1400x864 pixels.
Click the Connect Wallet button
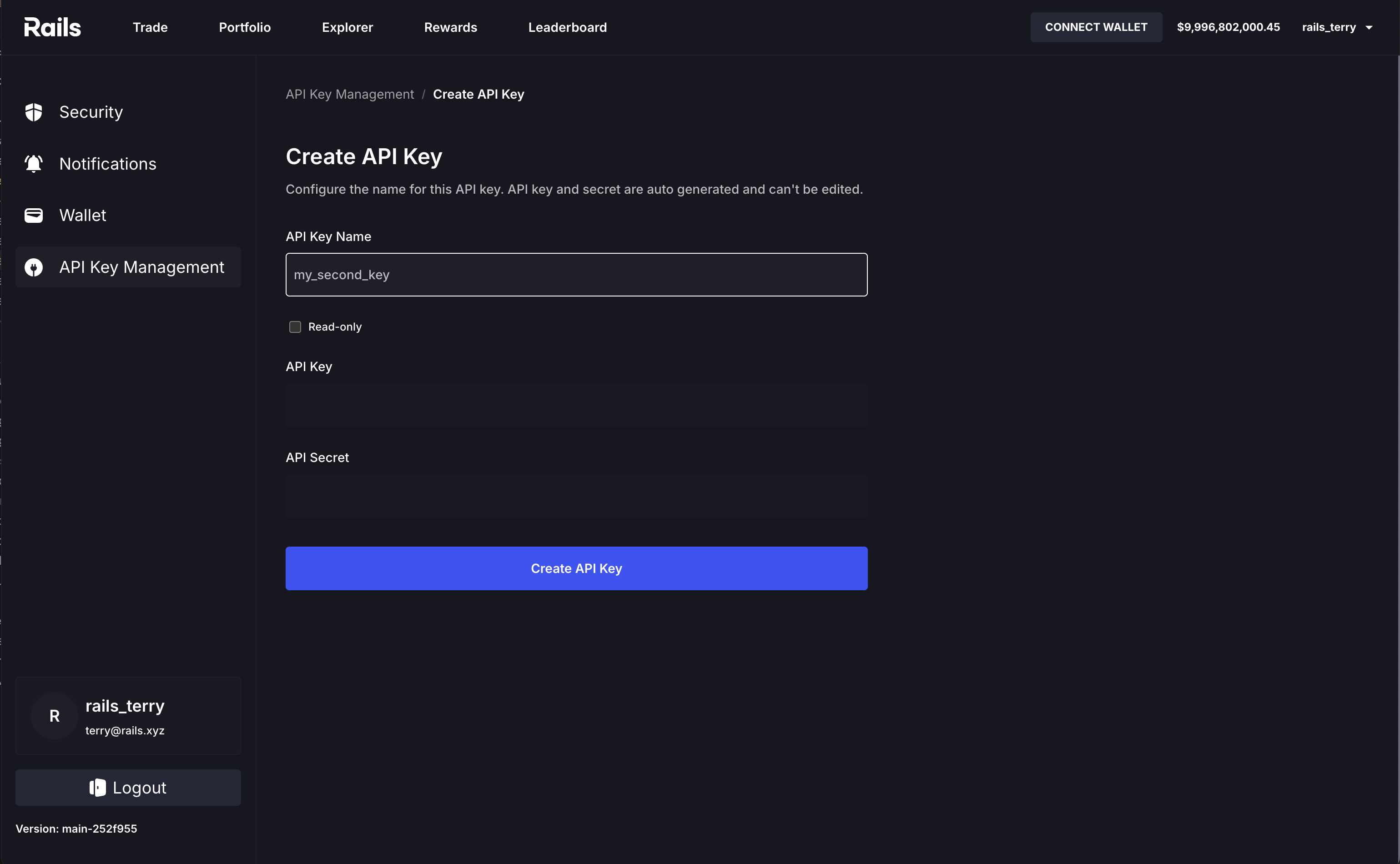pyautogui.click(x=1096, y=27)
